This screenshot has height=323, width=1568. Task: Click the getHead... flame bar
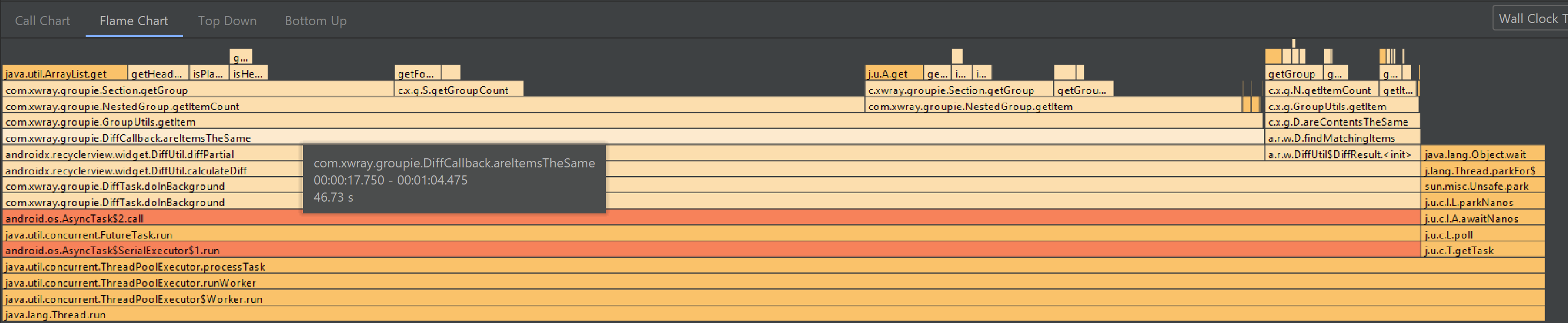(158, 74)
